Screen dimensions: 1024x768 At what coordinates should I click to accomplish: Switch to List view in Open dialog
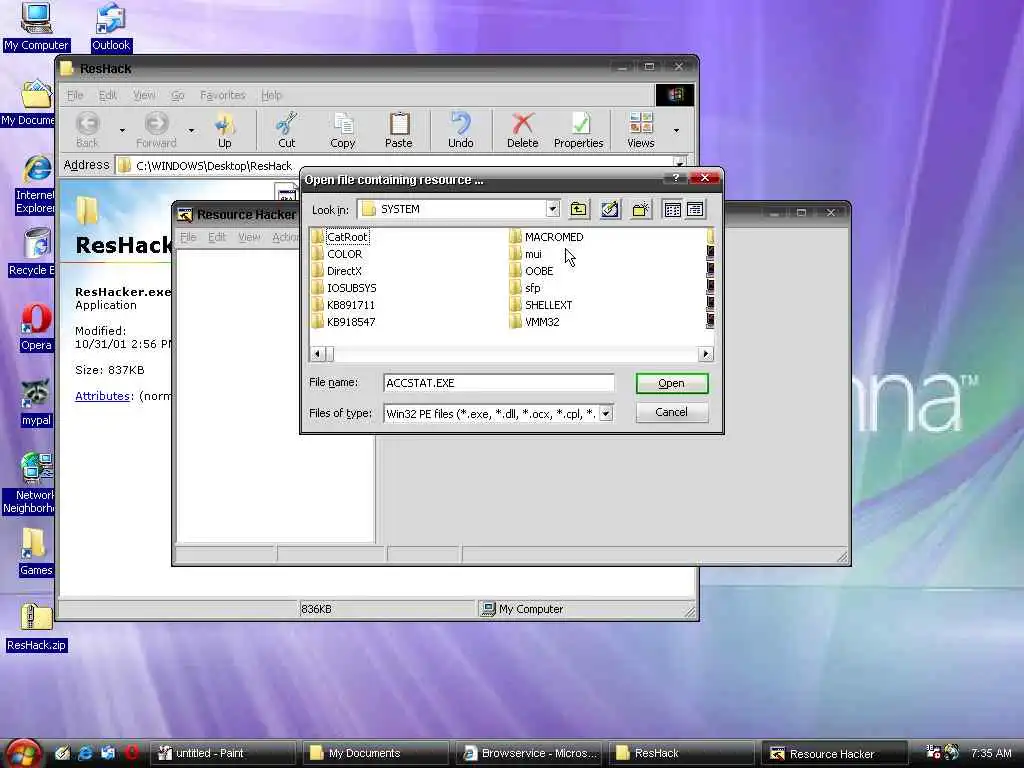click(x=673, y=209)
